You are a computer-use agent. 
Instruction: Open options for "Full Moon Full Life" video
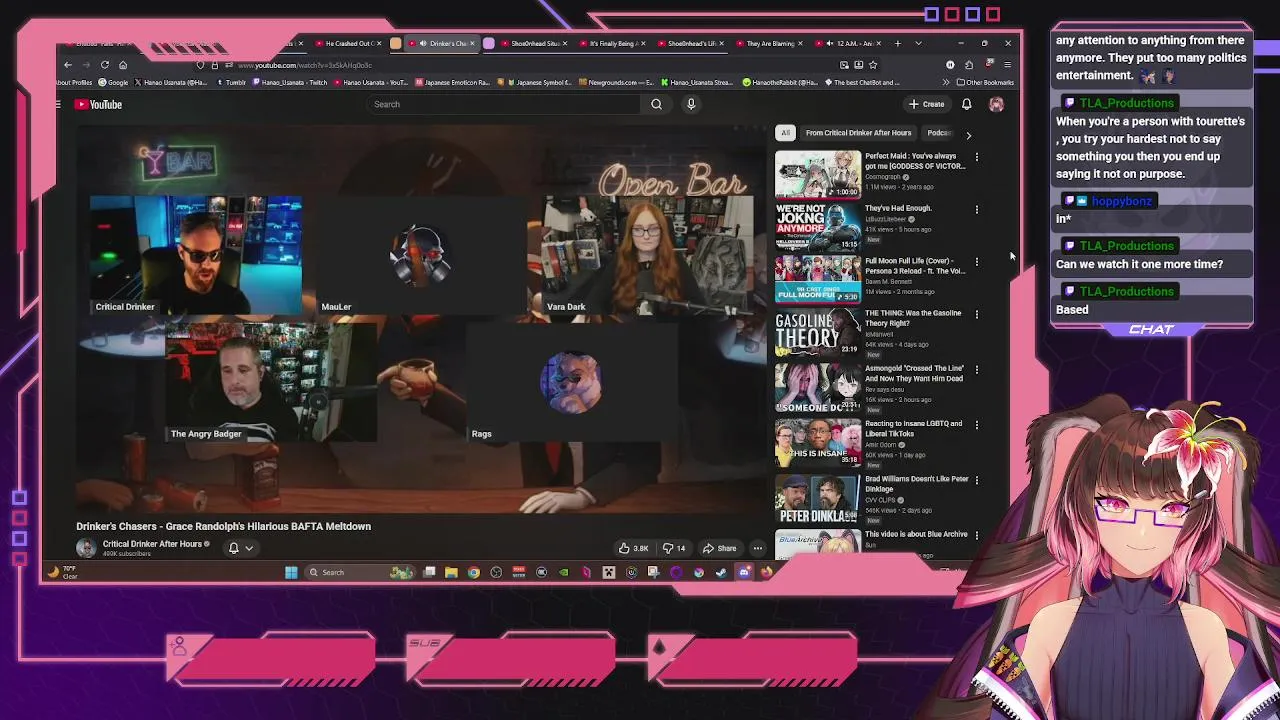tap(977, 262)
